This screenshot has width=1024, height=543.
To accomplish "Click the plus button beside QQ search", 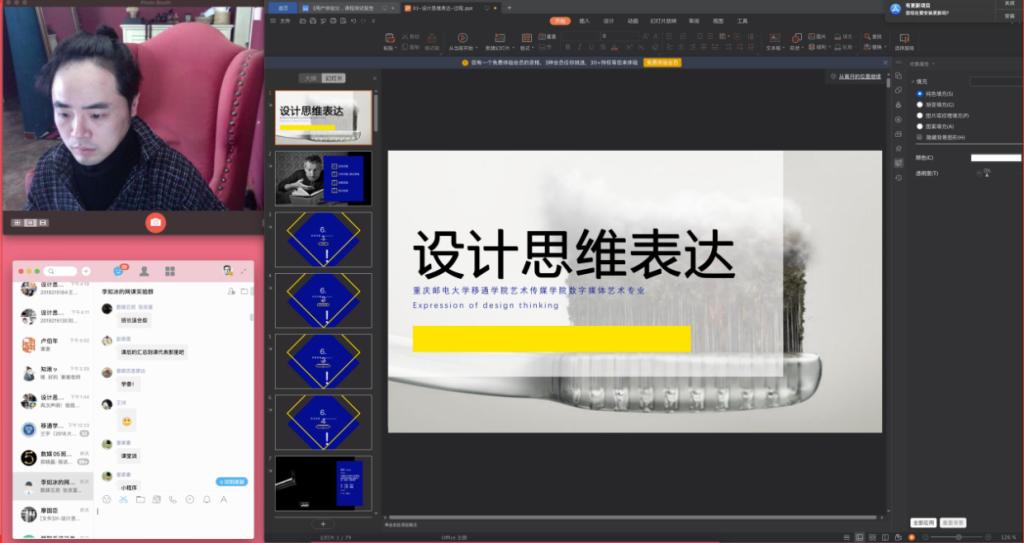I will tap(86, 271).
